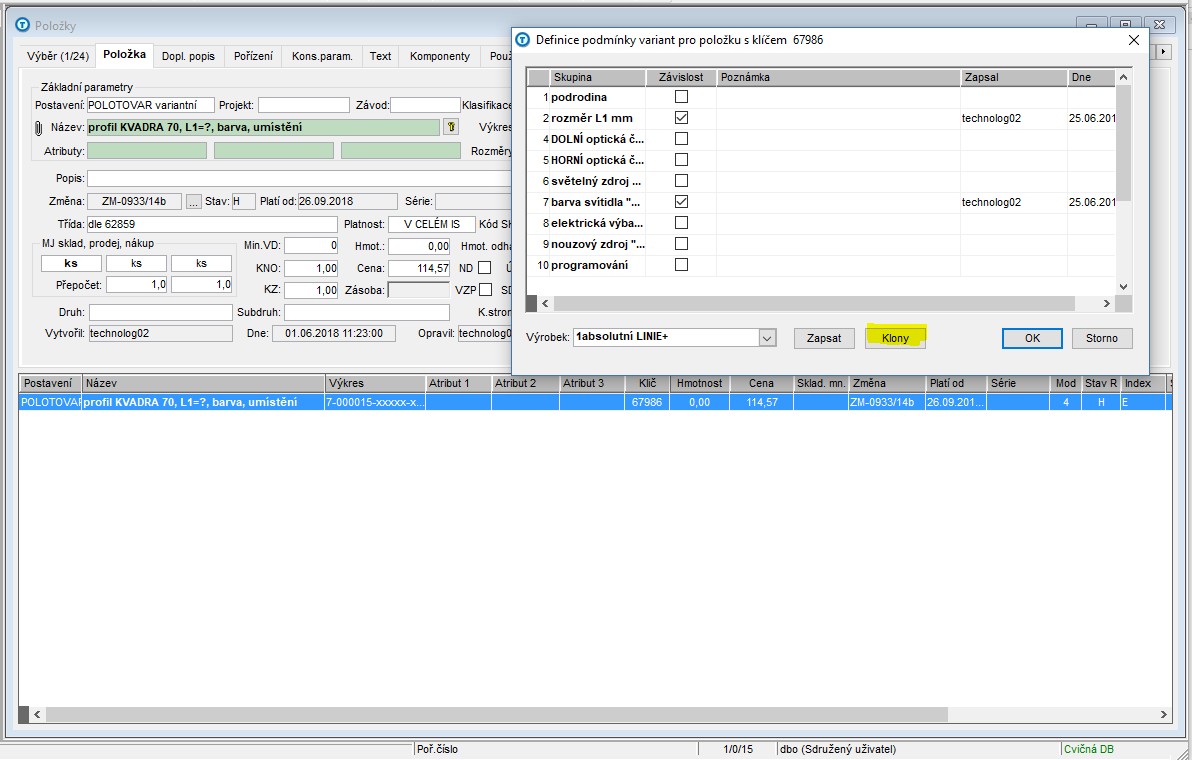Uncheck Závislost for rozměr L1 mm
The width and height of the screenshot is (1192, 760).
pos(681,118)
